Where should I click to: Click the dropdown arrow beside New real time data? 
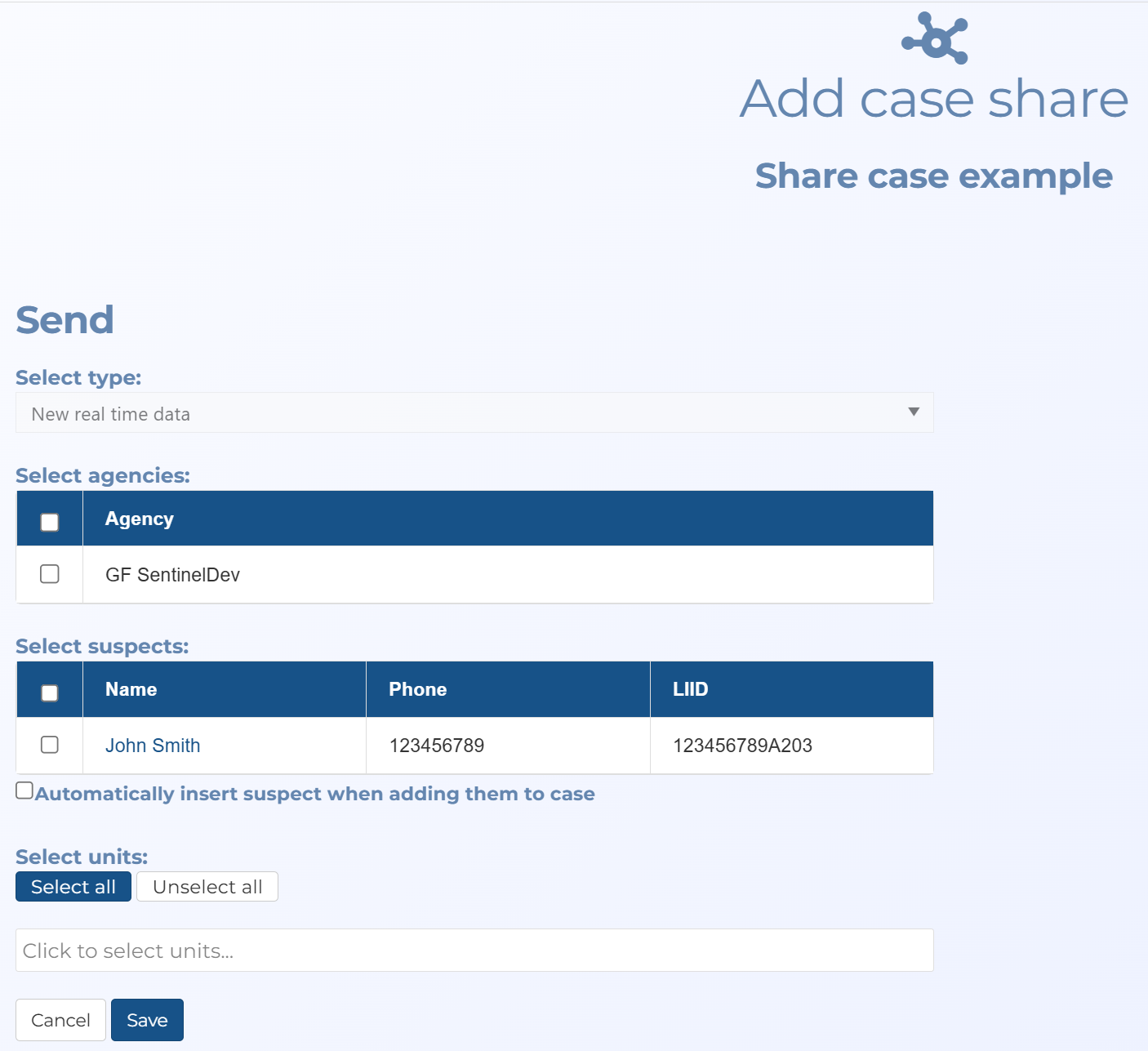(914, 412)
